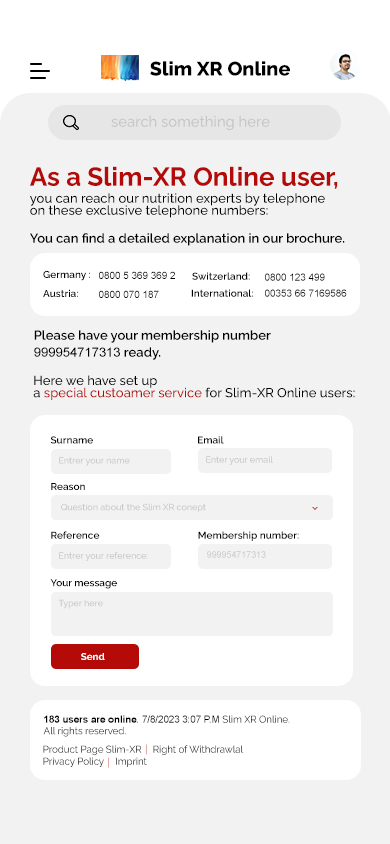Open the Product Page Slim-XR link
The width and height of the screenshot is (390, 844).
92,749
